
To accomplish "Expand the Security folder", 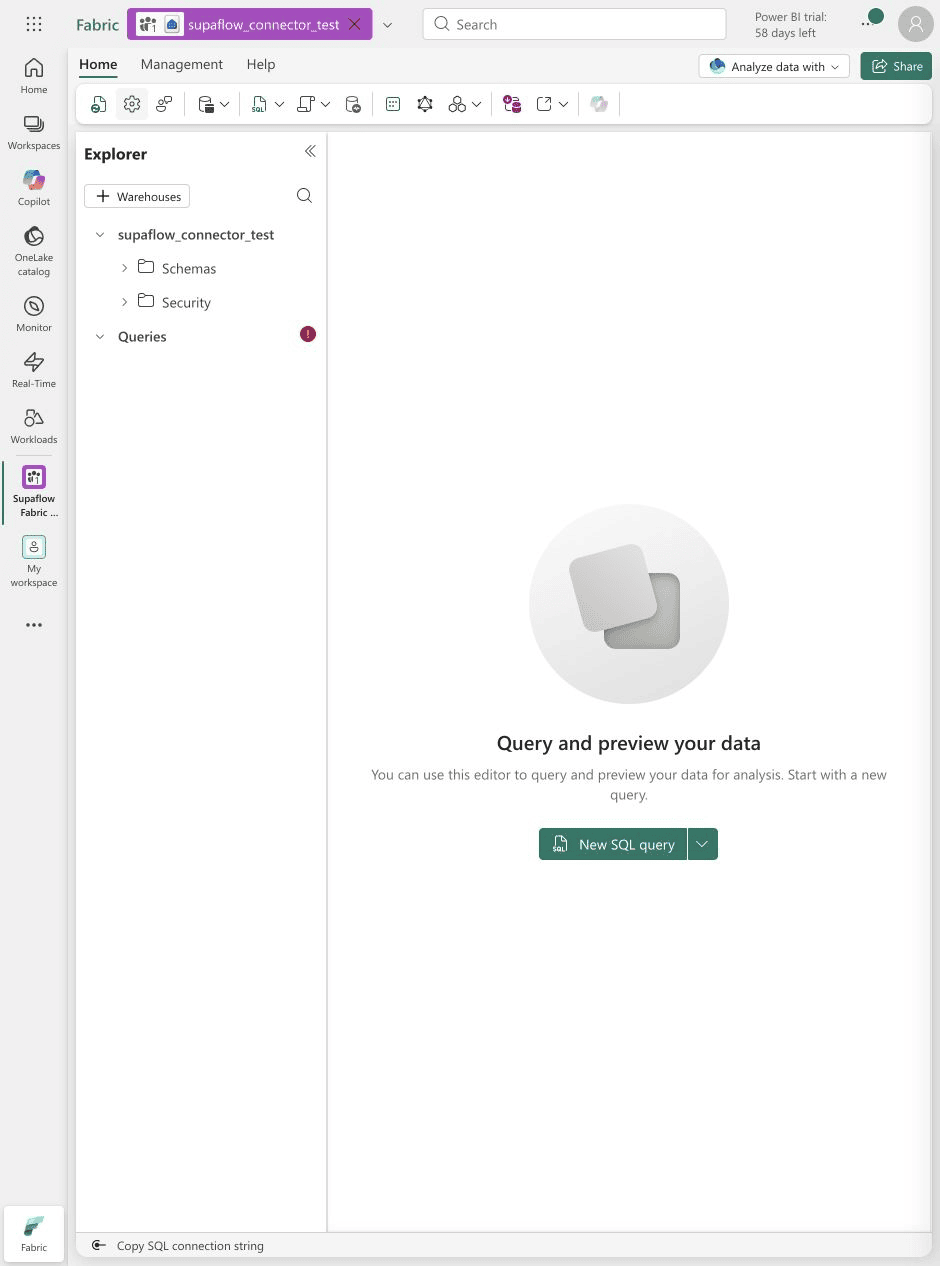I will (x=124, y=302).
